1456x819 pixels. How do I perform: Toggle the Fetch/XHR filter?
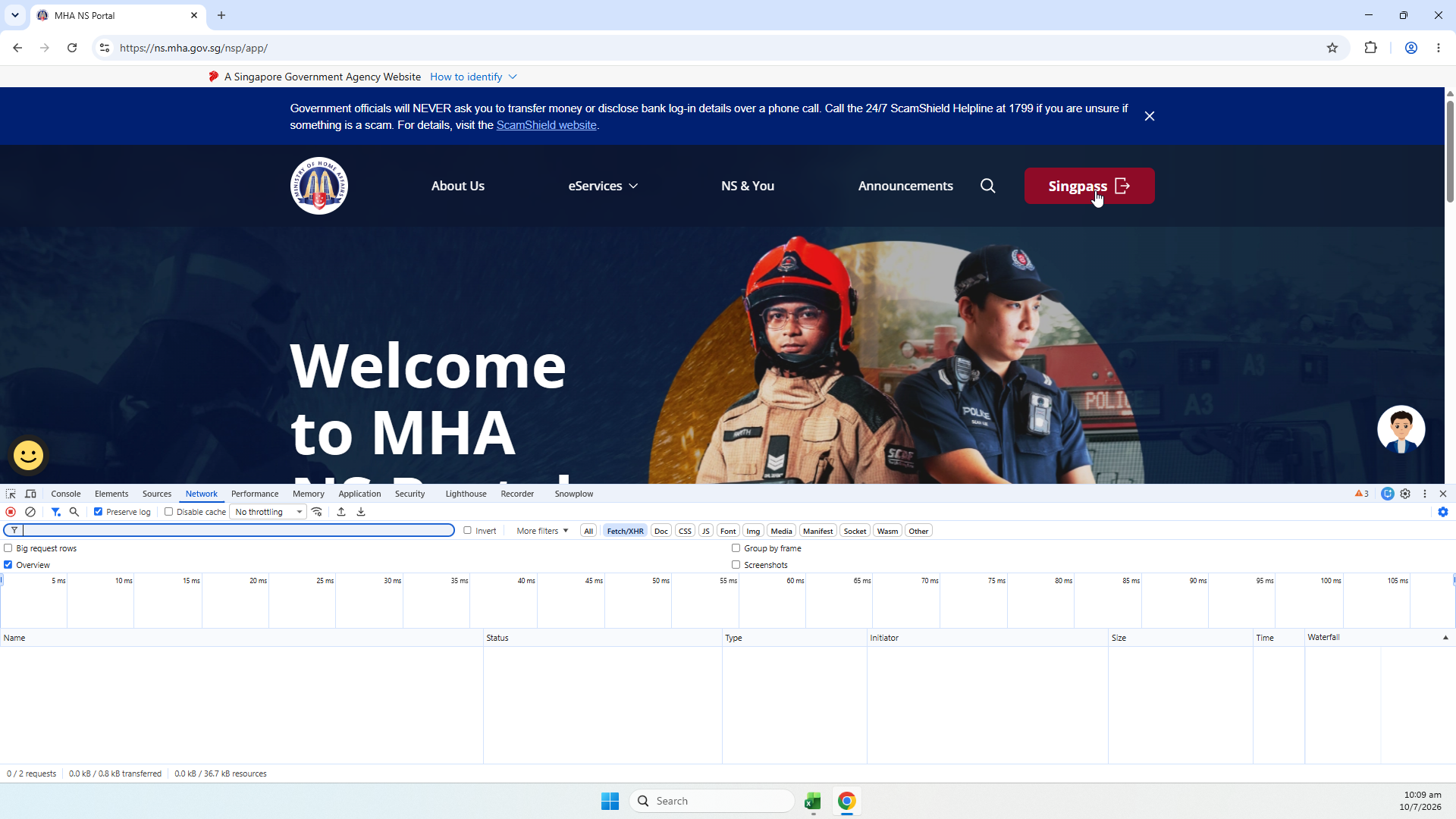(625, 531)
